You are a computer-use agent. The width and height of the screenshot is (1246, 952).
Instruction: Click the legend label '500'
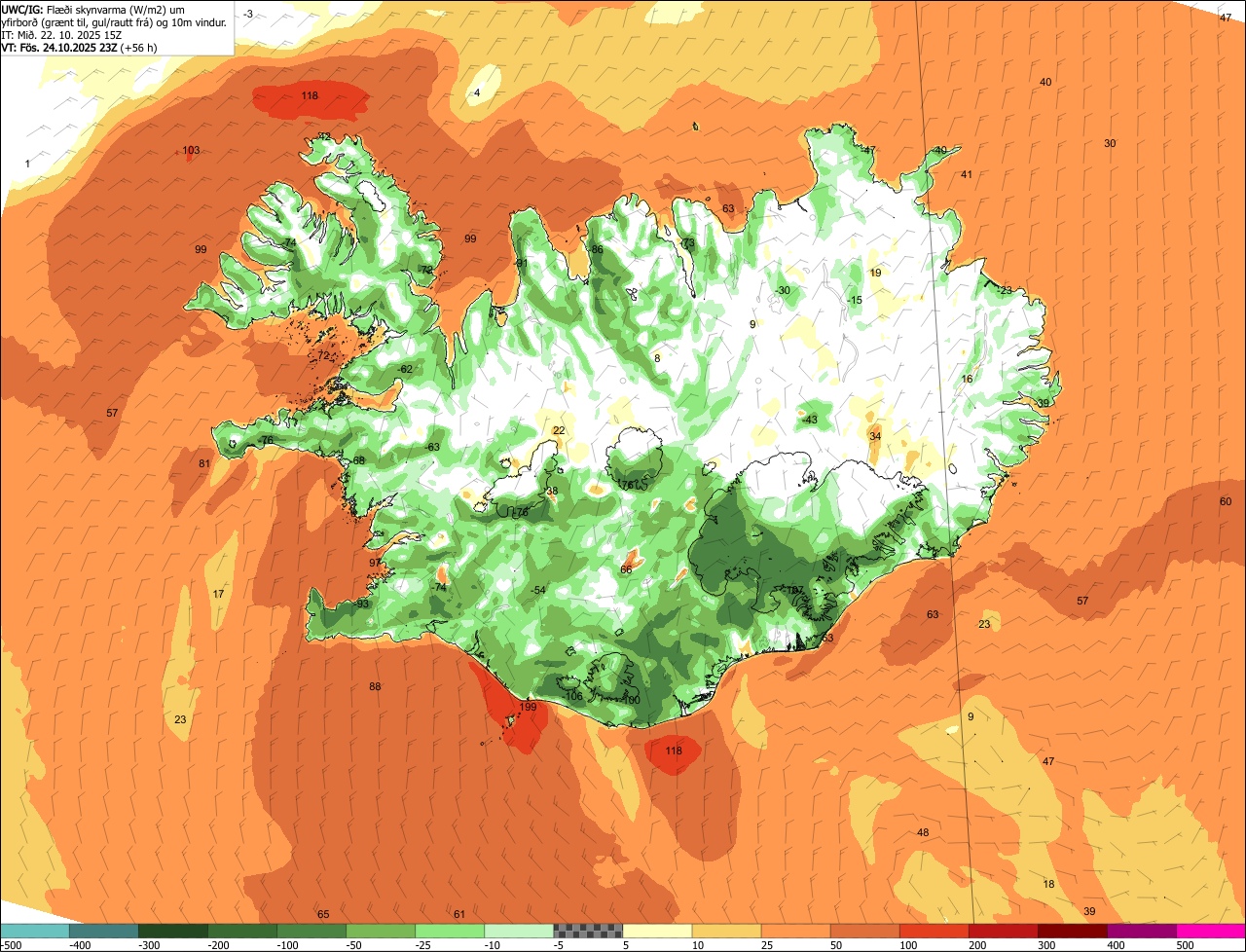pos(1184,945)
